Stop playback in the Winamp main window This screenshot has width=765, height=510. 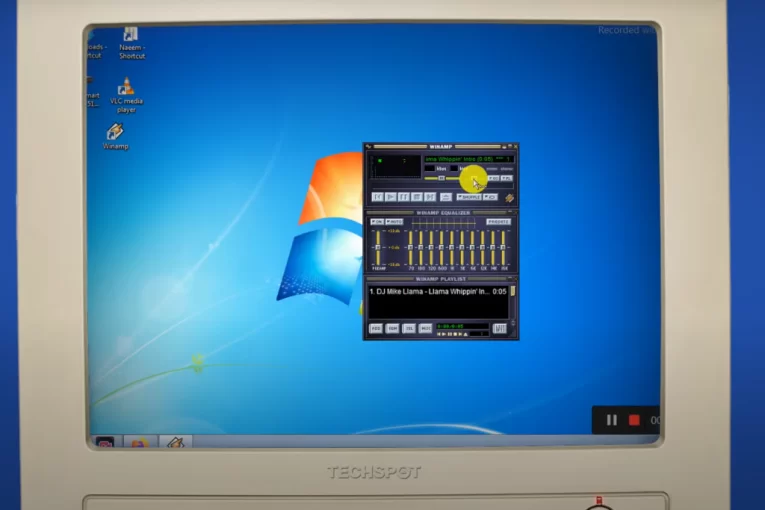click(416, 197)
